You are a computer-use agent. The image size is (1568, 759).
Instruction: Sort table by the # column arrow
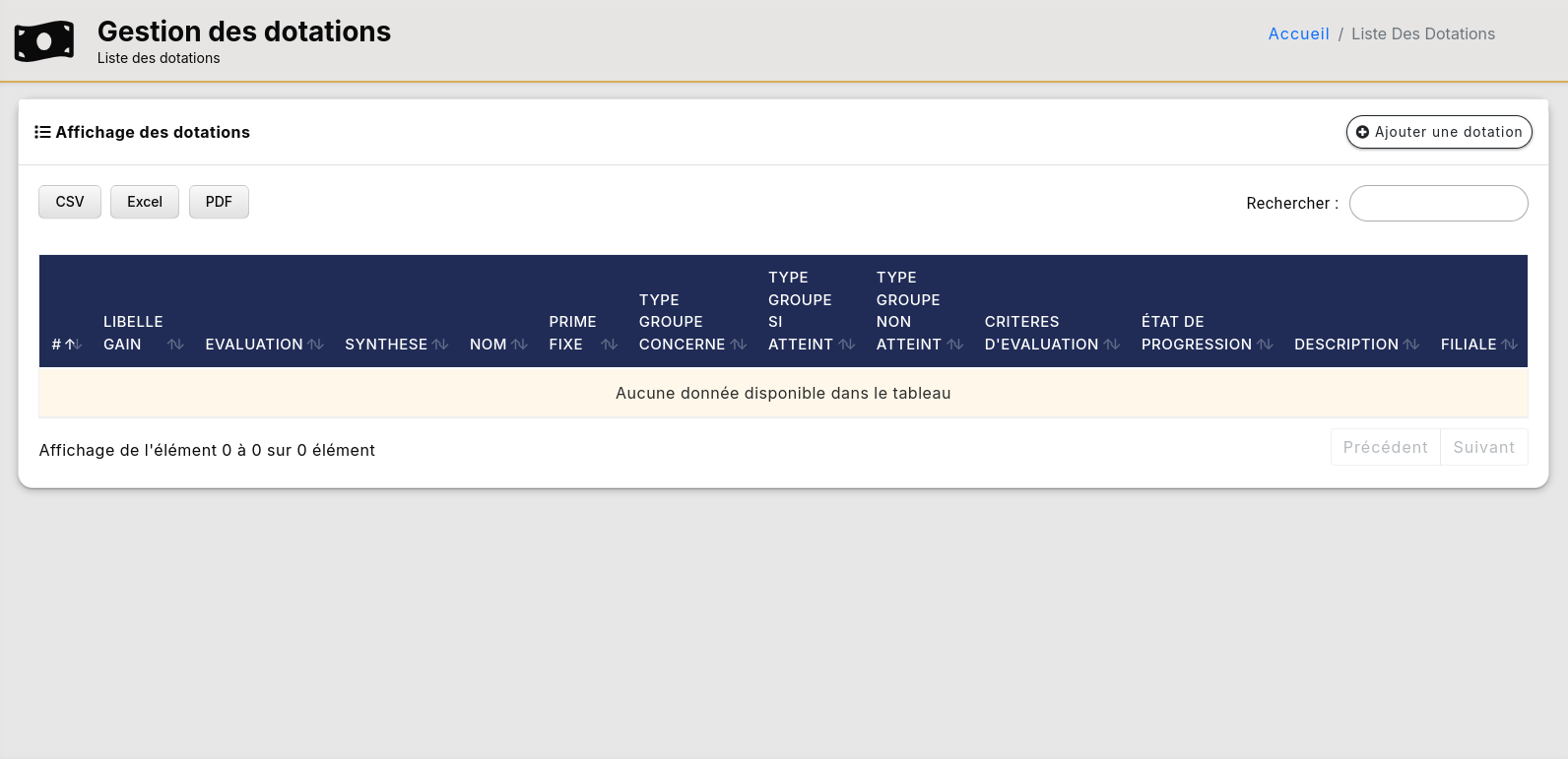73,345
